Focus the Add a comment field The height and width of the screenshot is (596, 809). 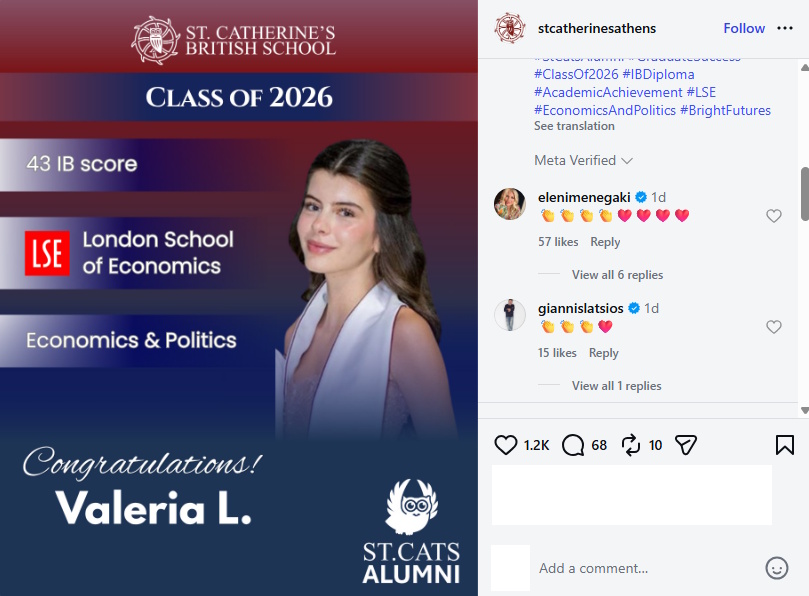pos(648,568)
